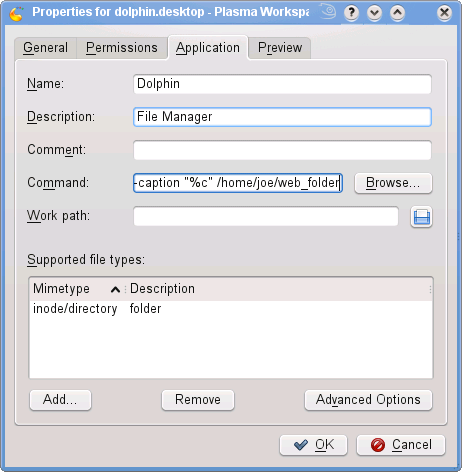This screenshot has height=472, width=462.
Task: Open the Permissions tab
Action: point(122,48)
